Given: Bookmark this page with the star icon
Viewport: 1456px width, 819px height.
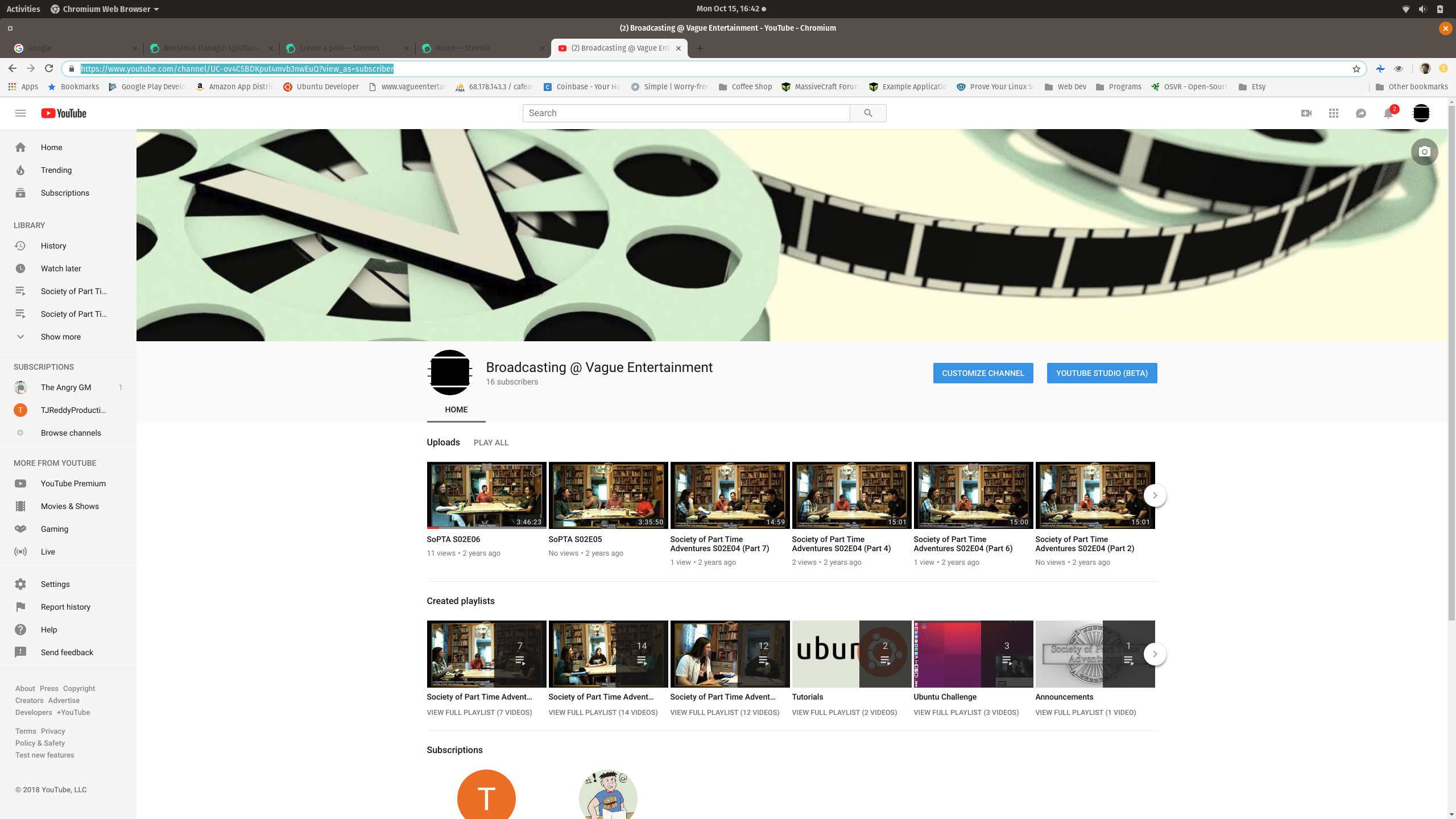Looking at the screenshot, I should pos(1356,69).
